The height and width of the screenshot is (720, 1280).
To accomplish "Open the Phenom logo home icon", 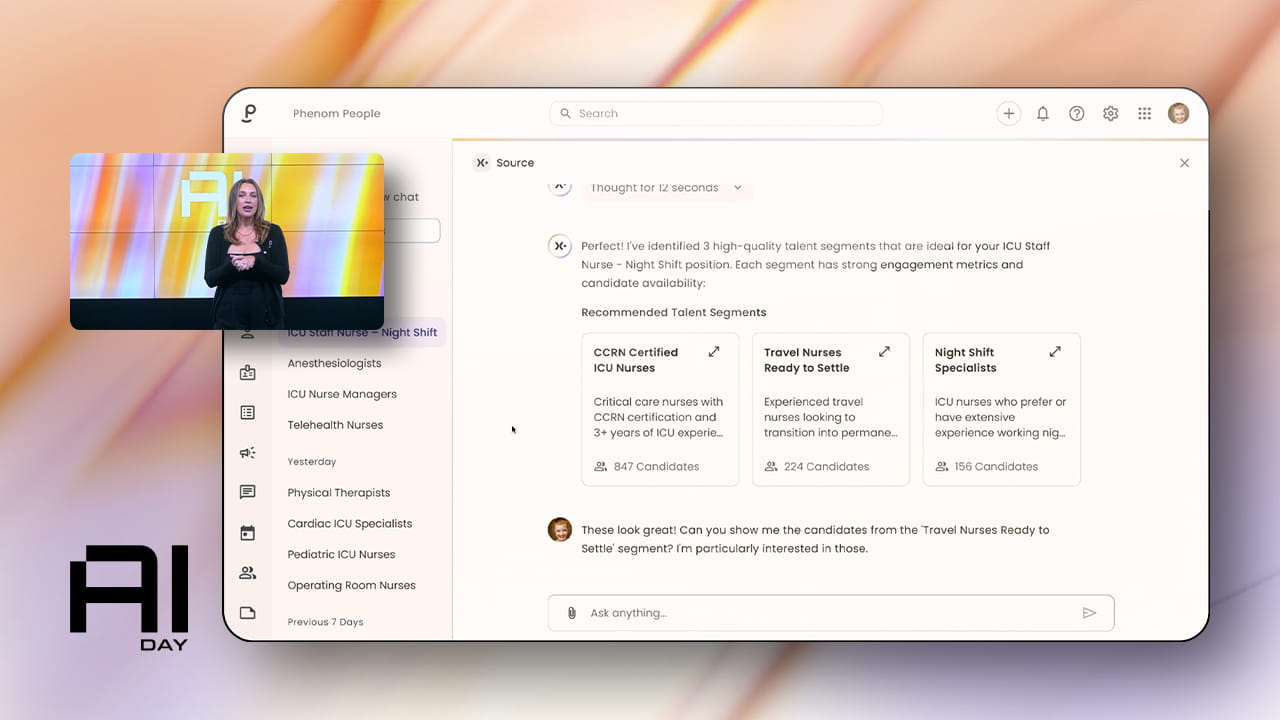I will pyautogui.click(x=249, y=113).
